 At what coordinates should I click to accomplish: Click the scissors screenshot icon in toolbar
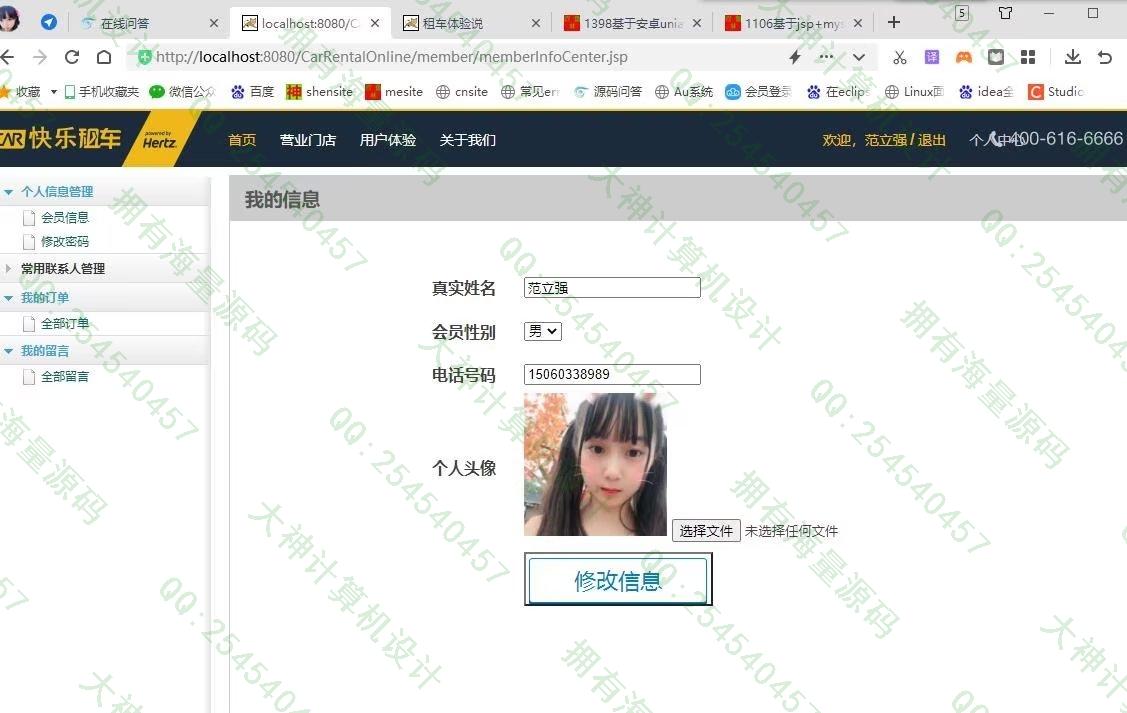coord(900,57)
